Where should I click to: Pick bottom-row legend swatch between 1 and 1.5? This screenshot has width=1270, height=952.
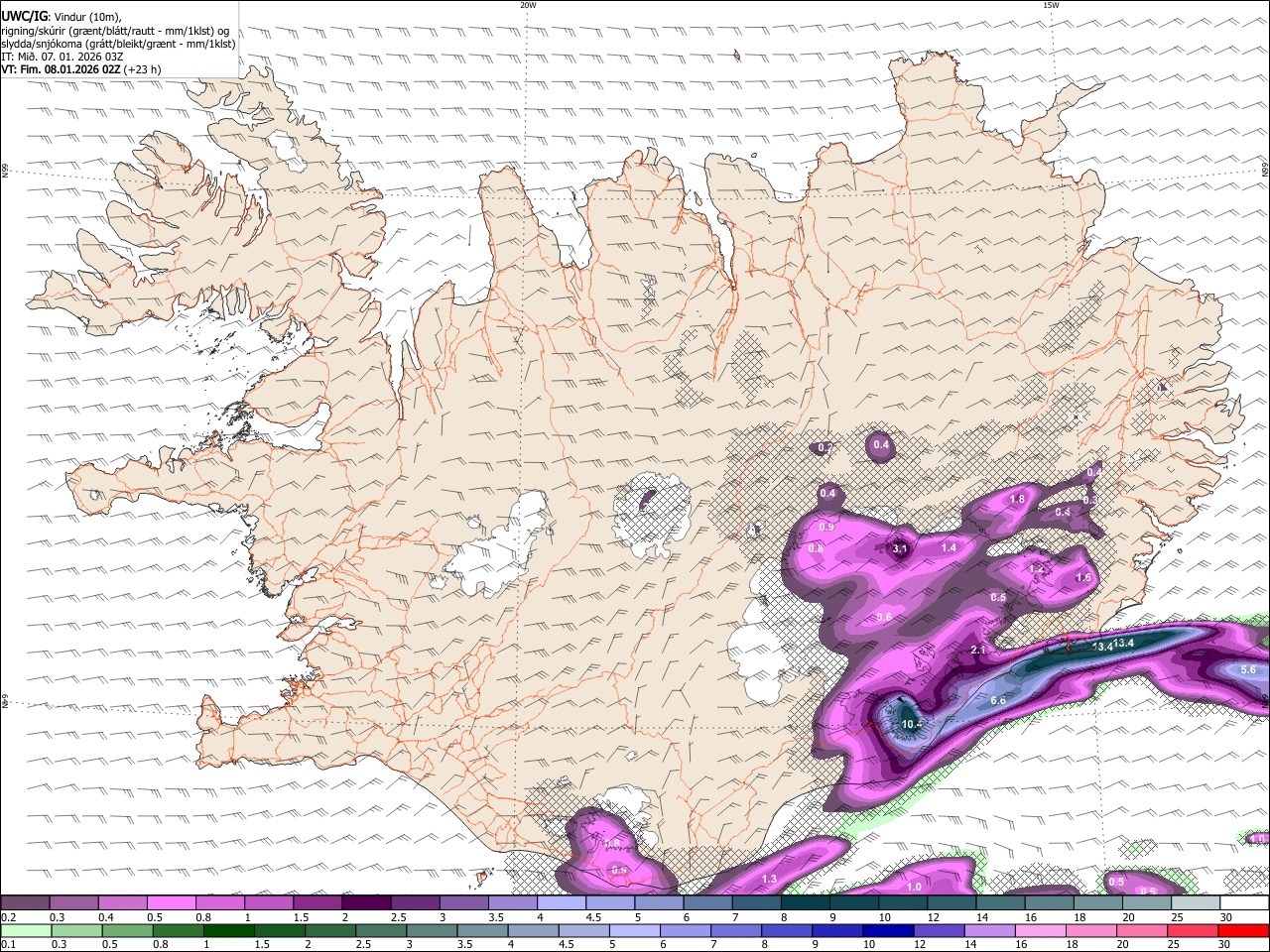pos(229,931)
